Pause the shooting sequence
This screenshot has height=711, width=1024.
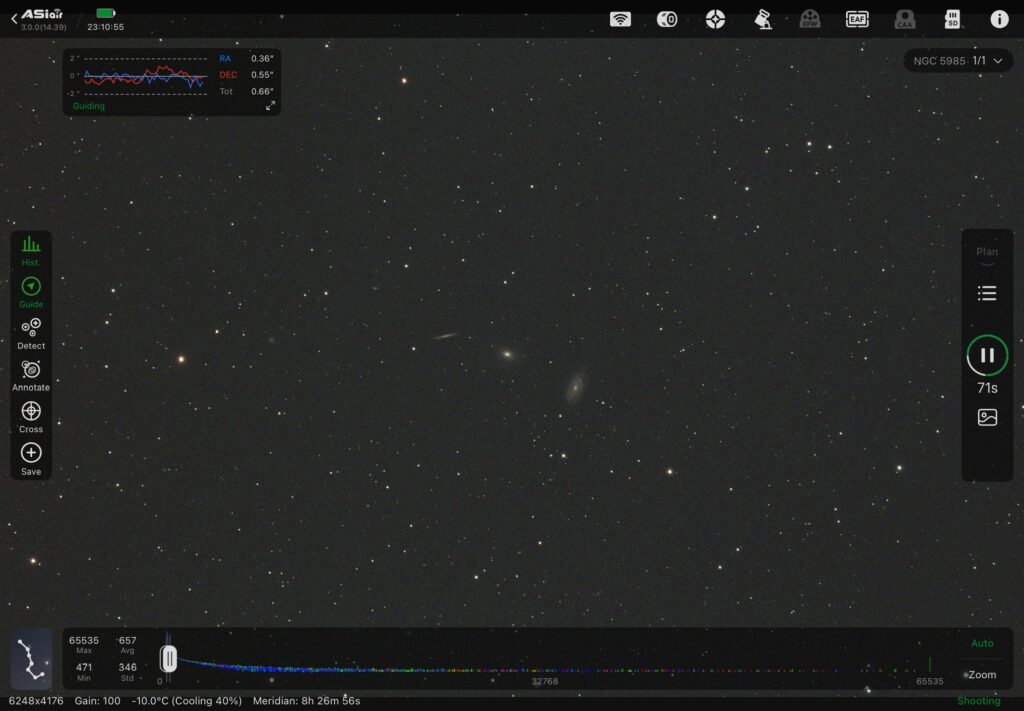tap(987, 355)
